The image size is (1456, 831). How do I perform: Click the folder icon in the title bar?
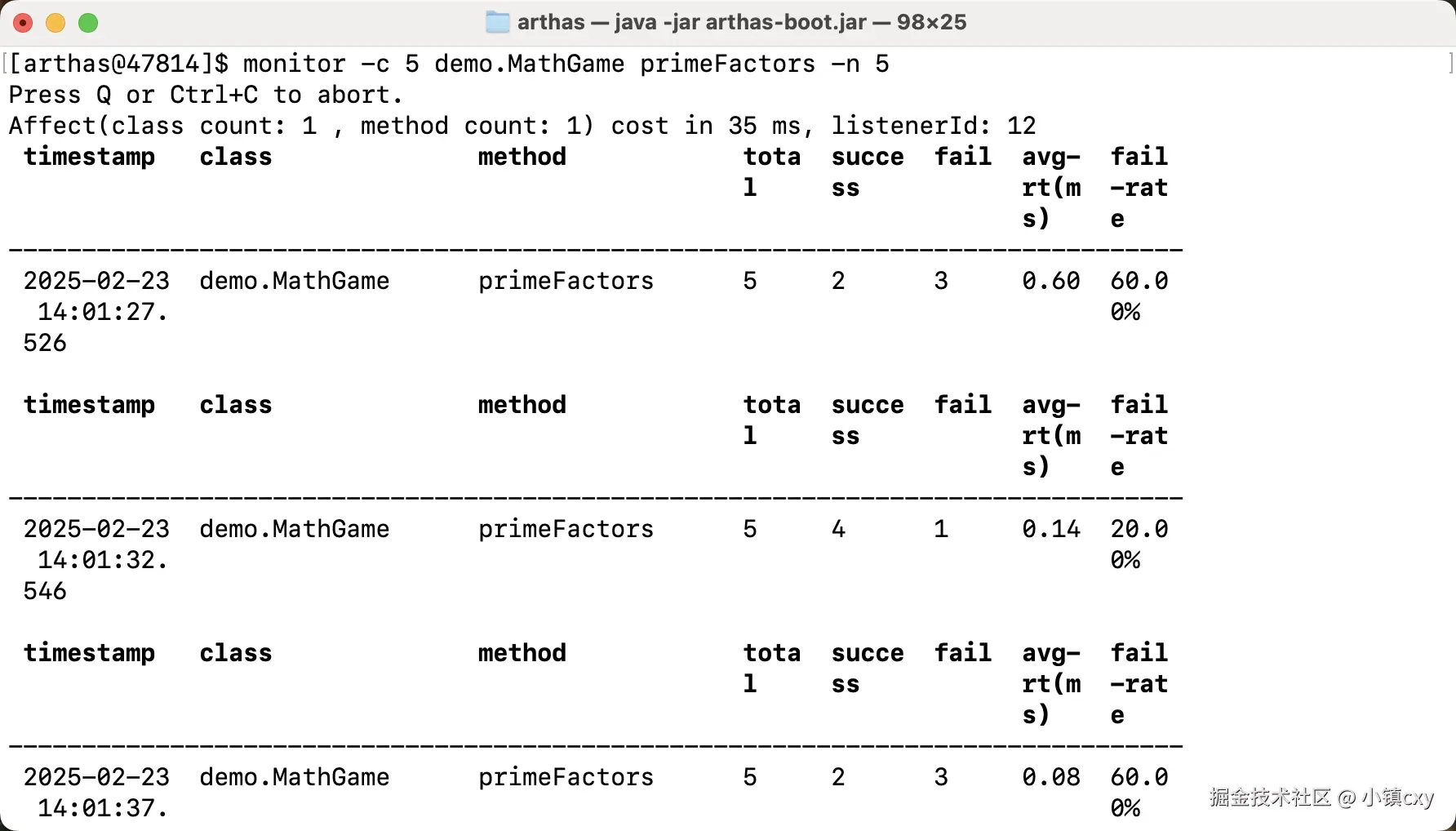pos(497,22)
